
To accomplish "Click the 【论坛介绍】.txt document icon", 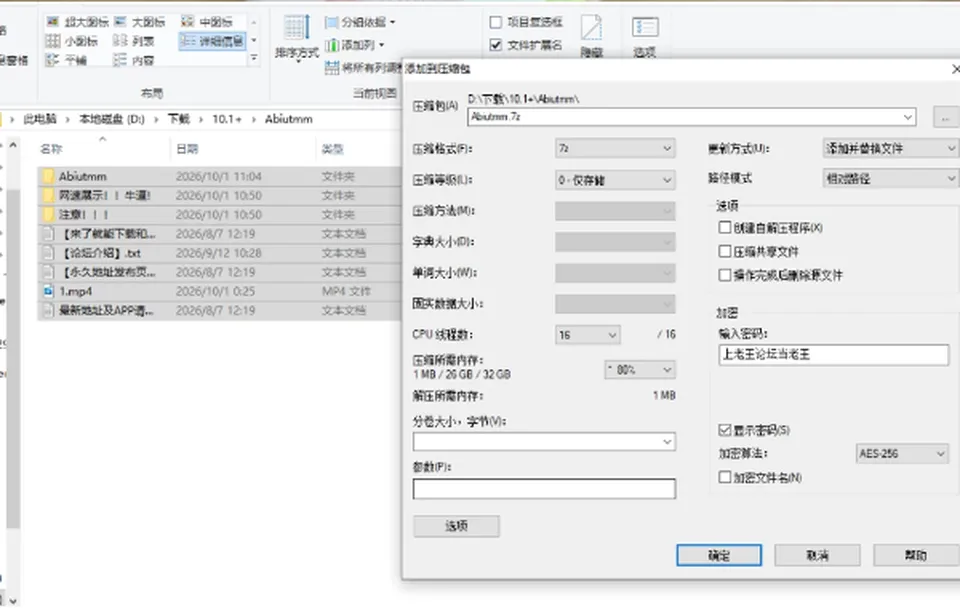I will [x=48, y=253].
